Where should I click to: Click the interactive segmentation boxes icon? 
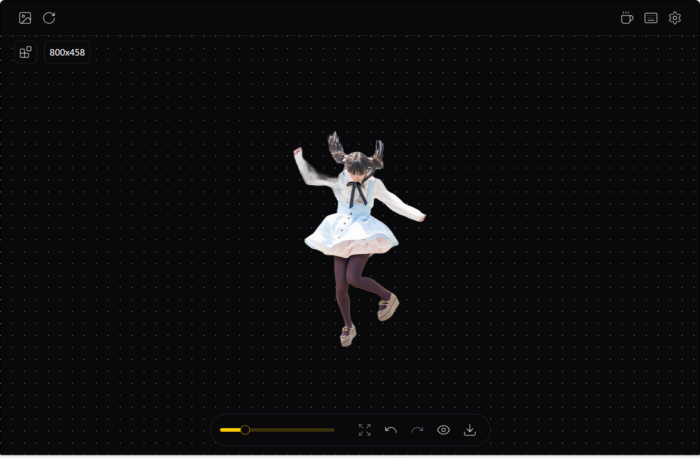[25, 52]
